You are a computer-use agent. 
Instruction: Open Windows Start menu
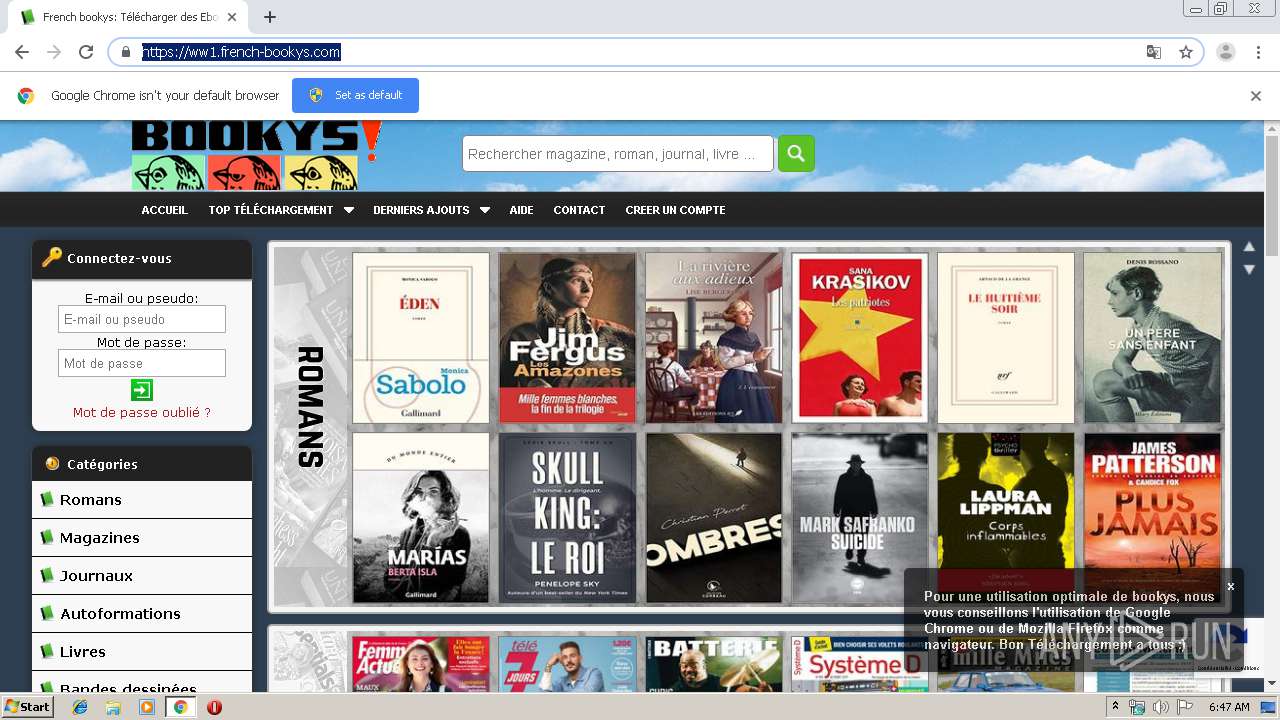tap(27, 707)
